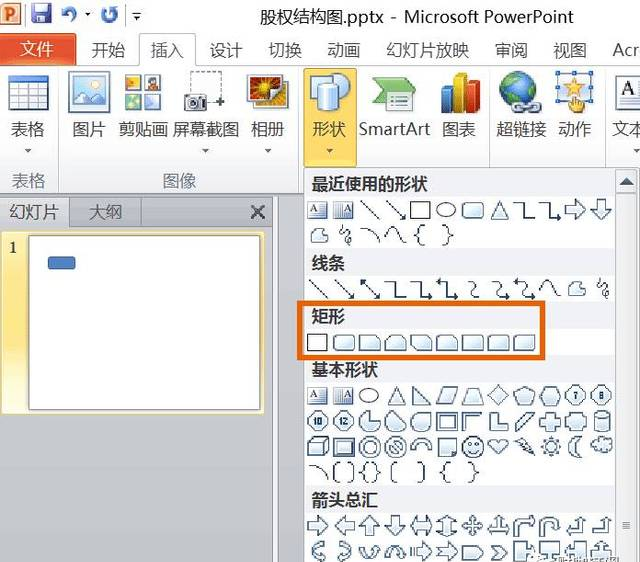The width and height of the screenshot is (640, 562).
Task: Choose the no symbol basic shape
Action: point(396,446)
